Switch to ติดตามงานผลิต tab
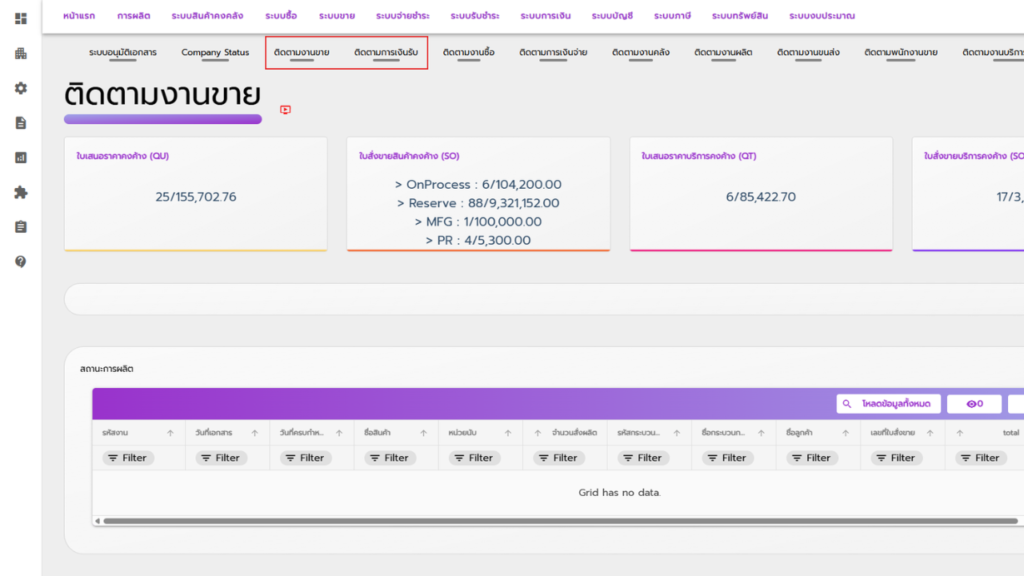 (723, 52)
